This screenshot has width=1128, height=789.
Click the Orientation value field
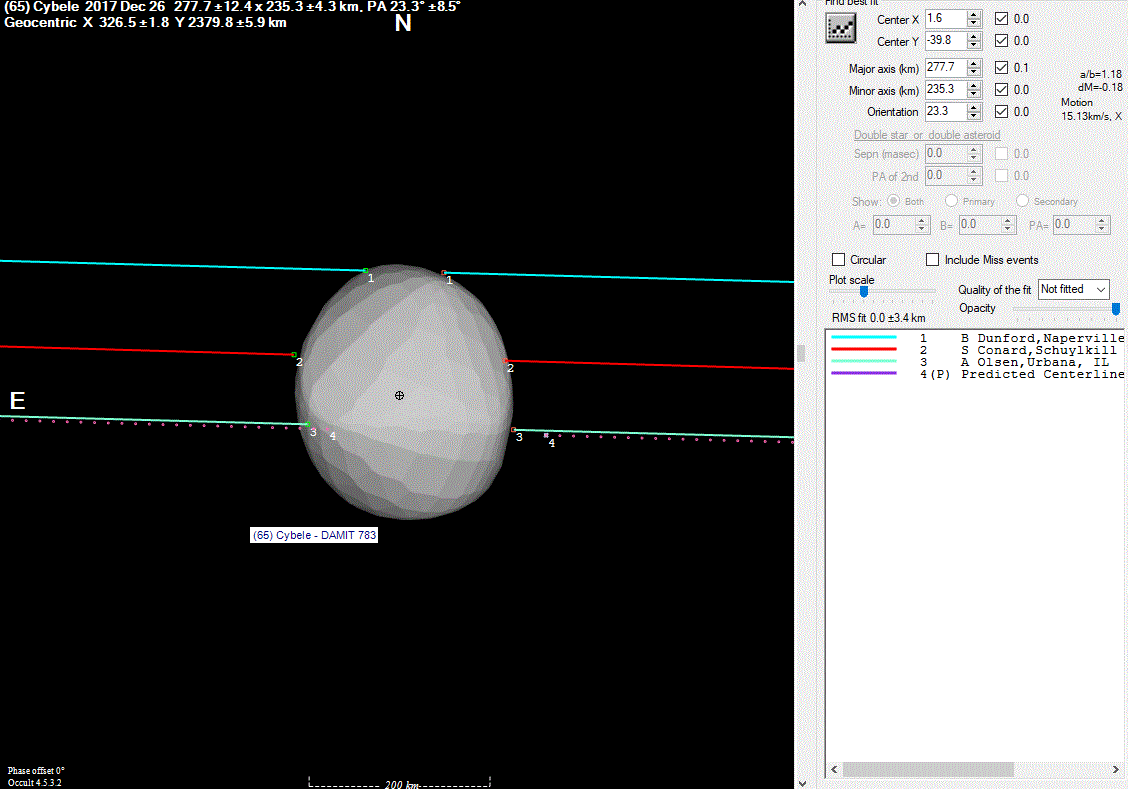pos(945,111)
